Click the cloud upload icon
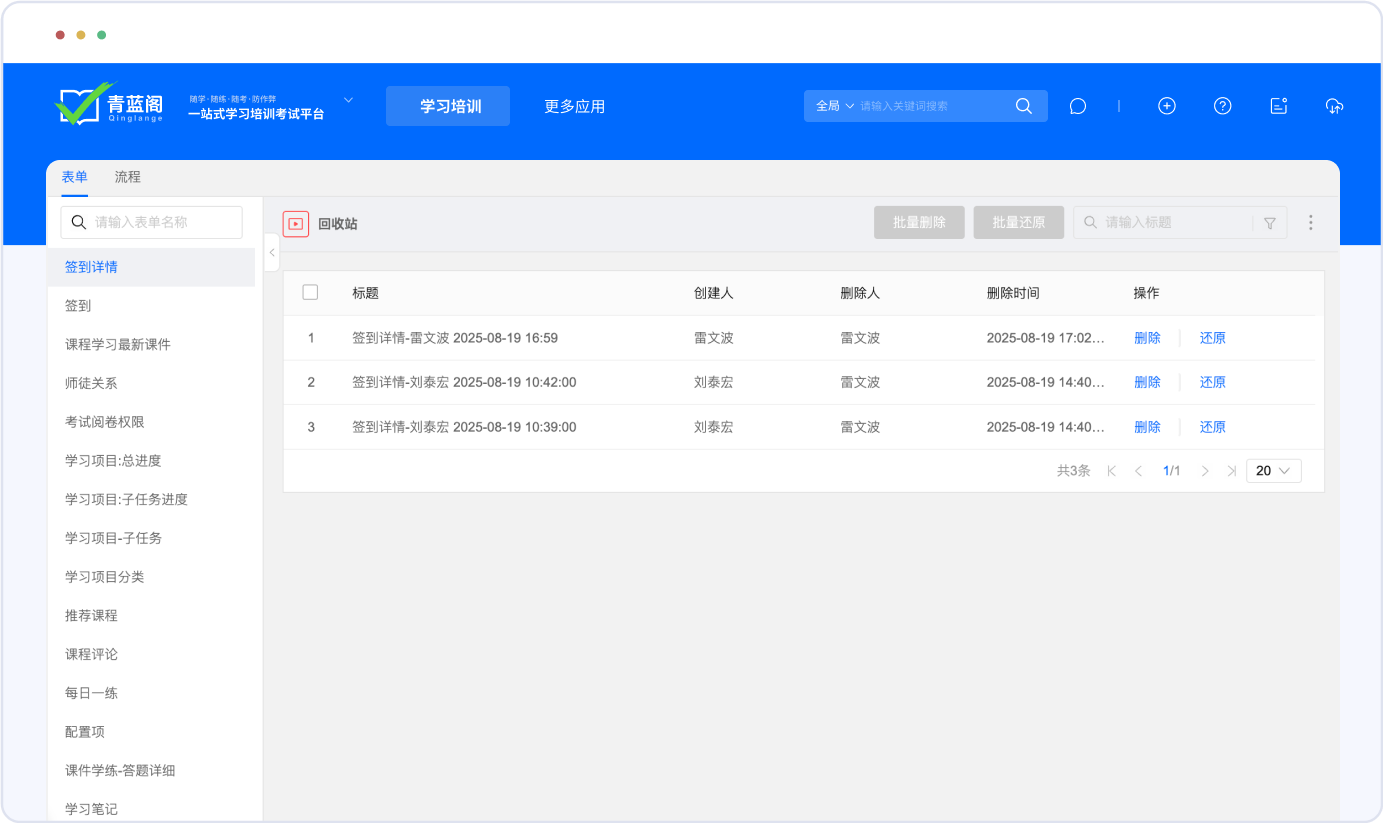1383x823 pixels. (1334, 106)
